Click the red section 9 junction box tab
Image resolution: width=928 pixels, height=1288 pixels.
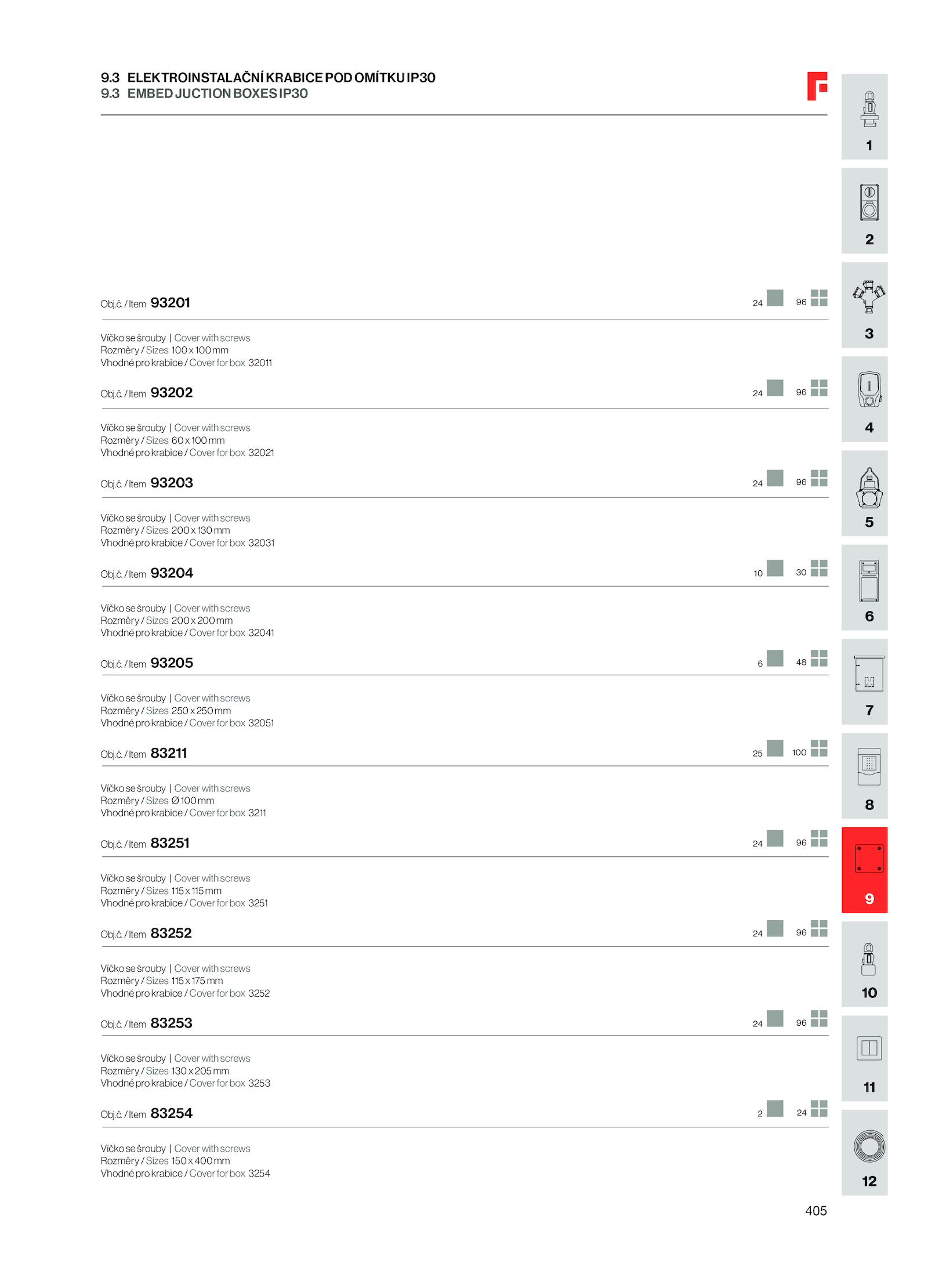(864, 870)
